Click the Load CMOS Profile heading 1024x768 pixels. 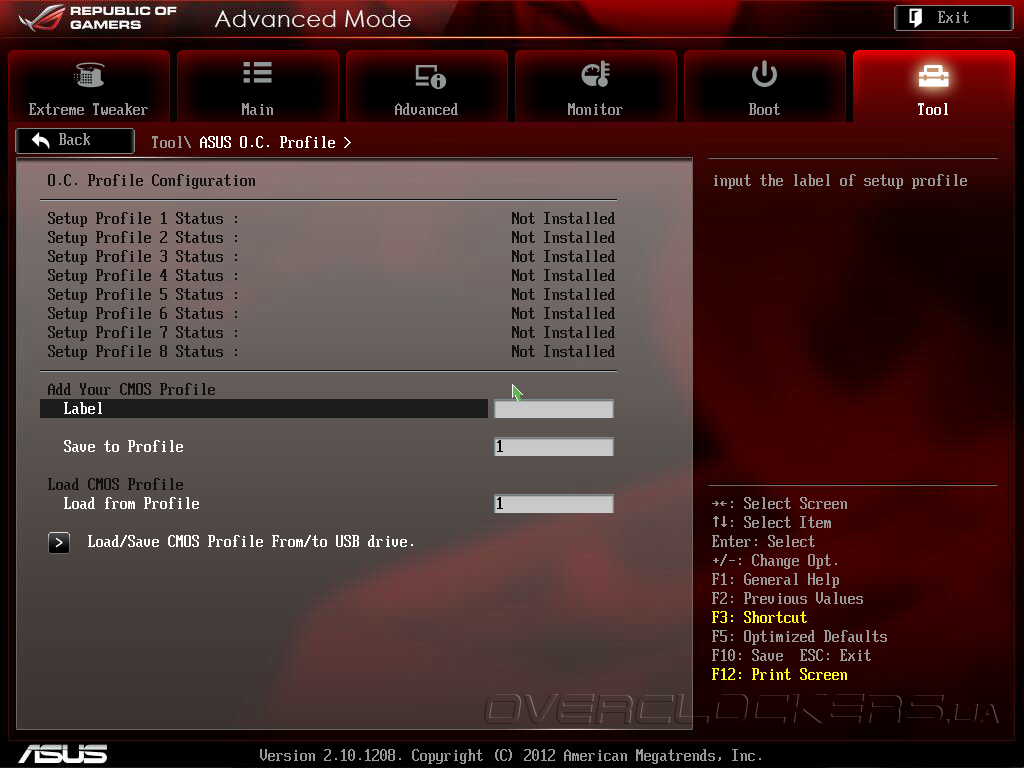[115, 485]
